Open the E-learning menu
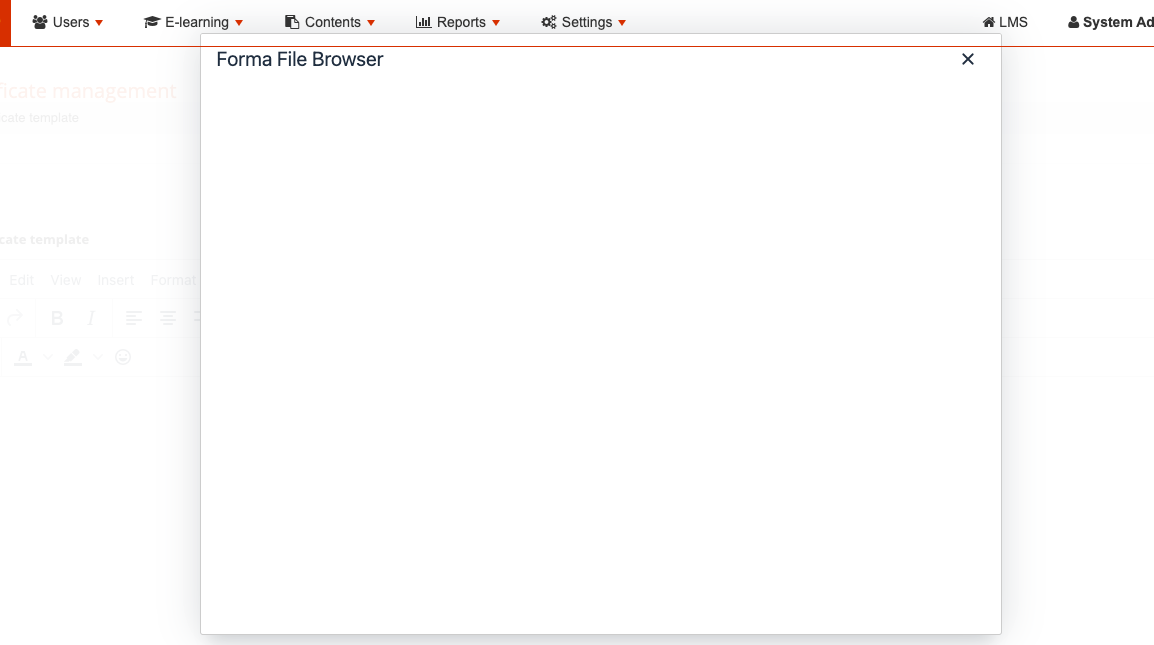This screenshot has width=1154, height=645. [x=194, y=22]
